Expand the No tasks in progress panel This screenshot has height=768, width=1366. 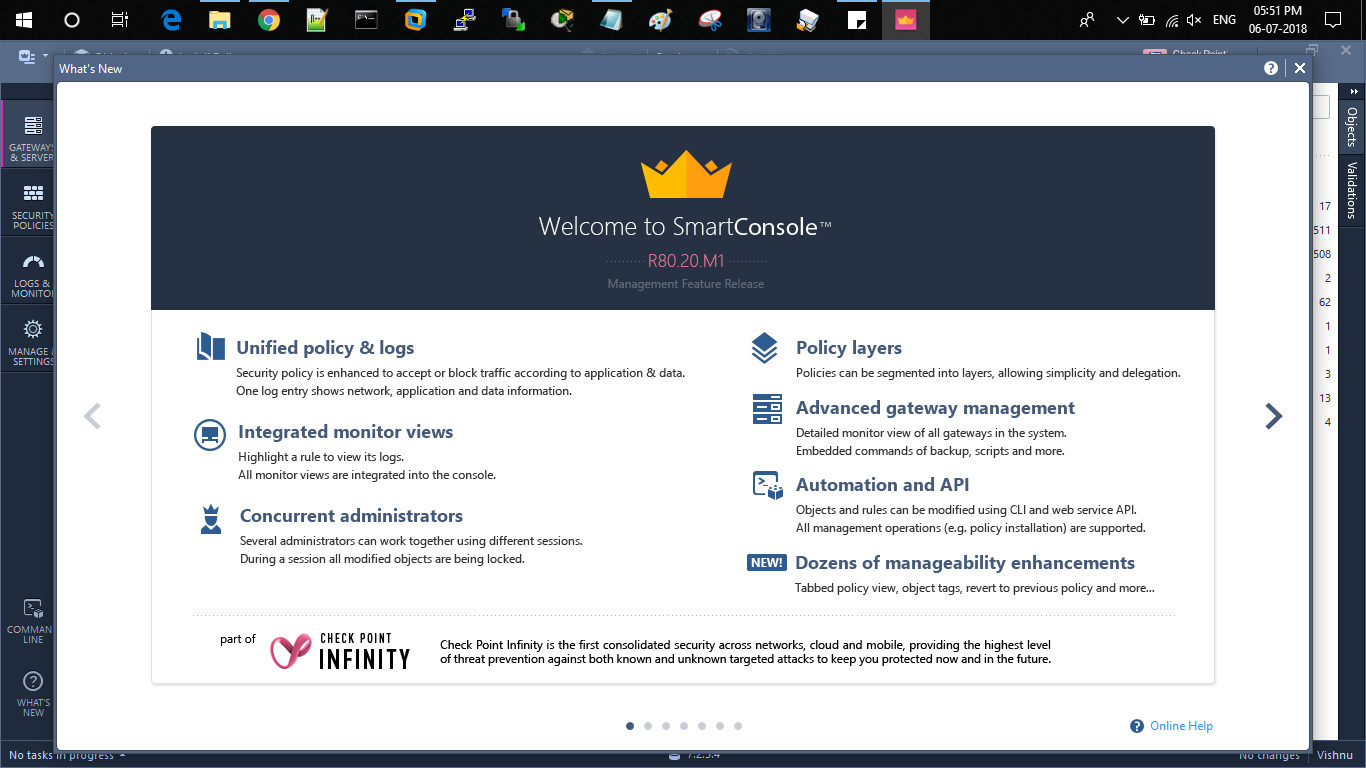68,755
